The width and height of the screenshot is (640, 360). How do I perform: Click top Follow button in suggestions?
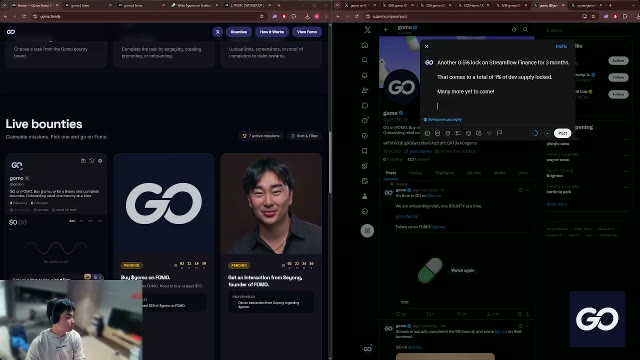pos(618,61)
